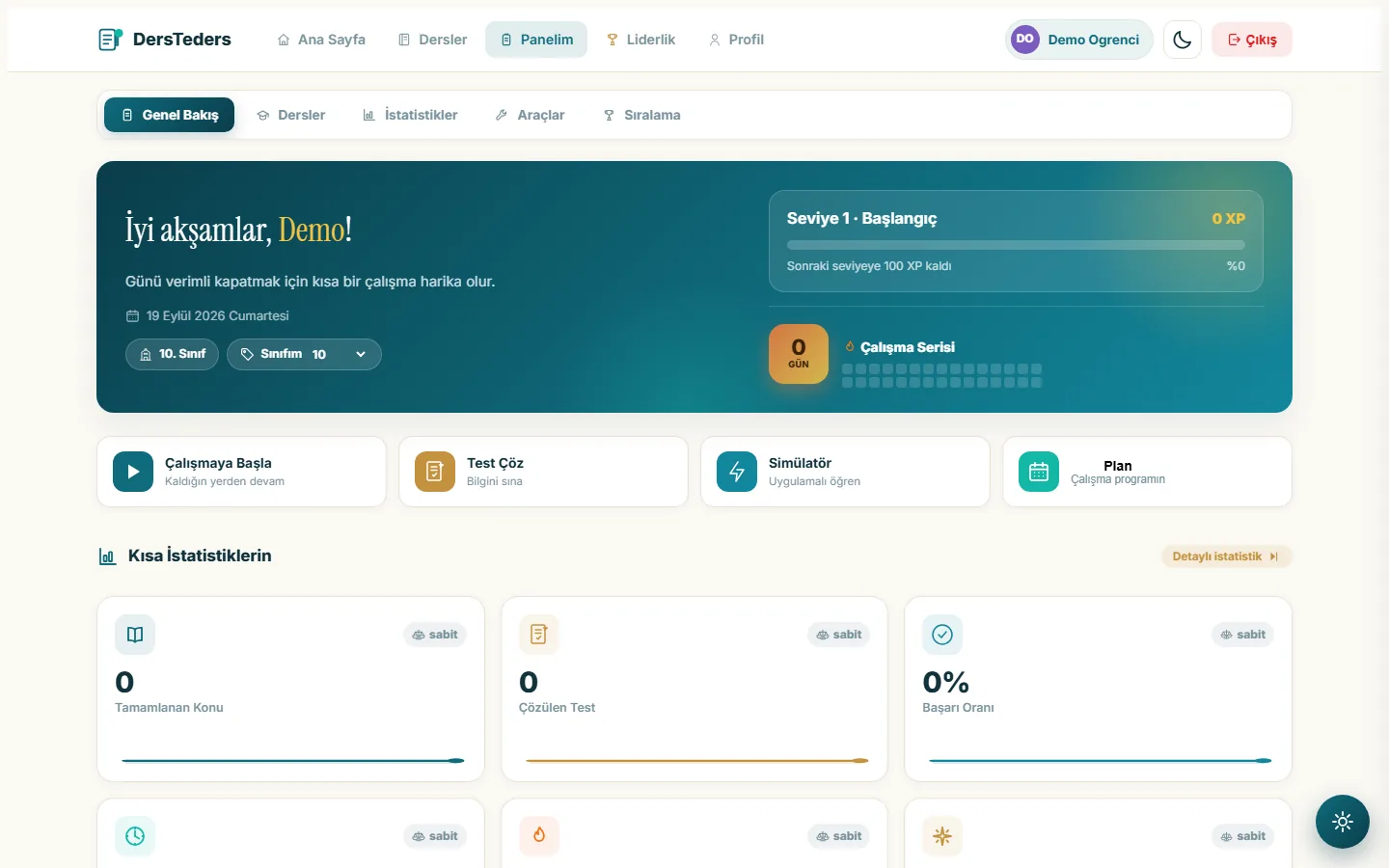1389x868 pixels.
Task: Open the Detaylı istatistik link
Action: coord(1226,556)
